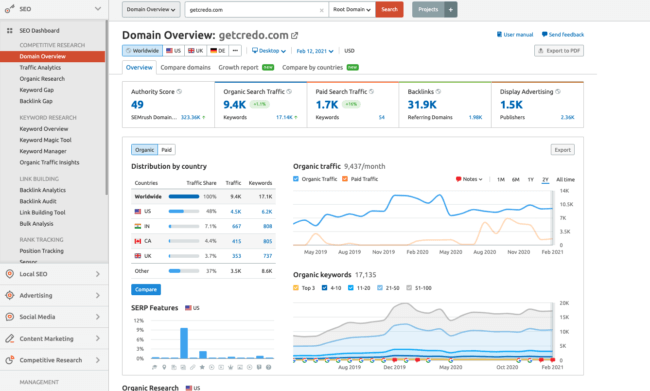Screen dimensions: 650x391
Task: Open Traffic Analytics in sidebar
Action: [x=40, y=68]
